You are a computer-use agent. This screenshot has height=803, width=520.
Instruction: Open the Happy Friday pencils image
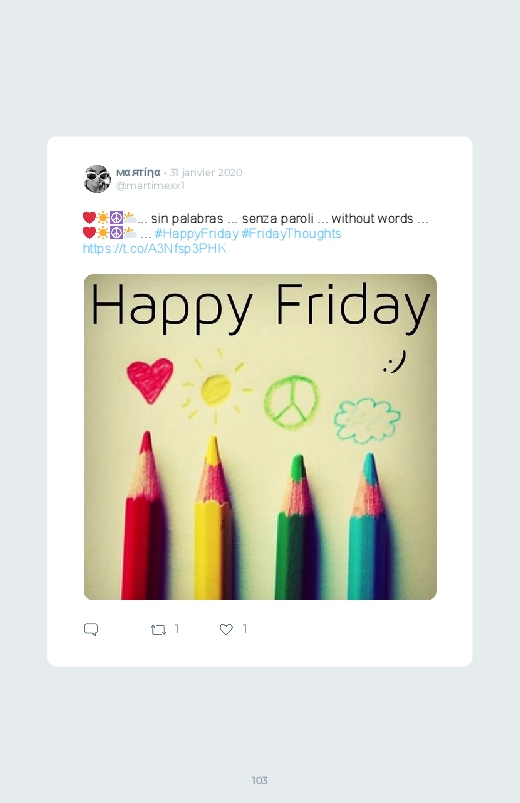260,437
